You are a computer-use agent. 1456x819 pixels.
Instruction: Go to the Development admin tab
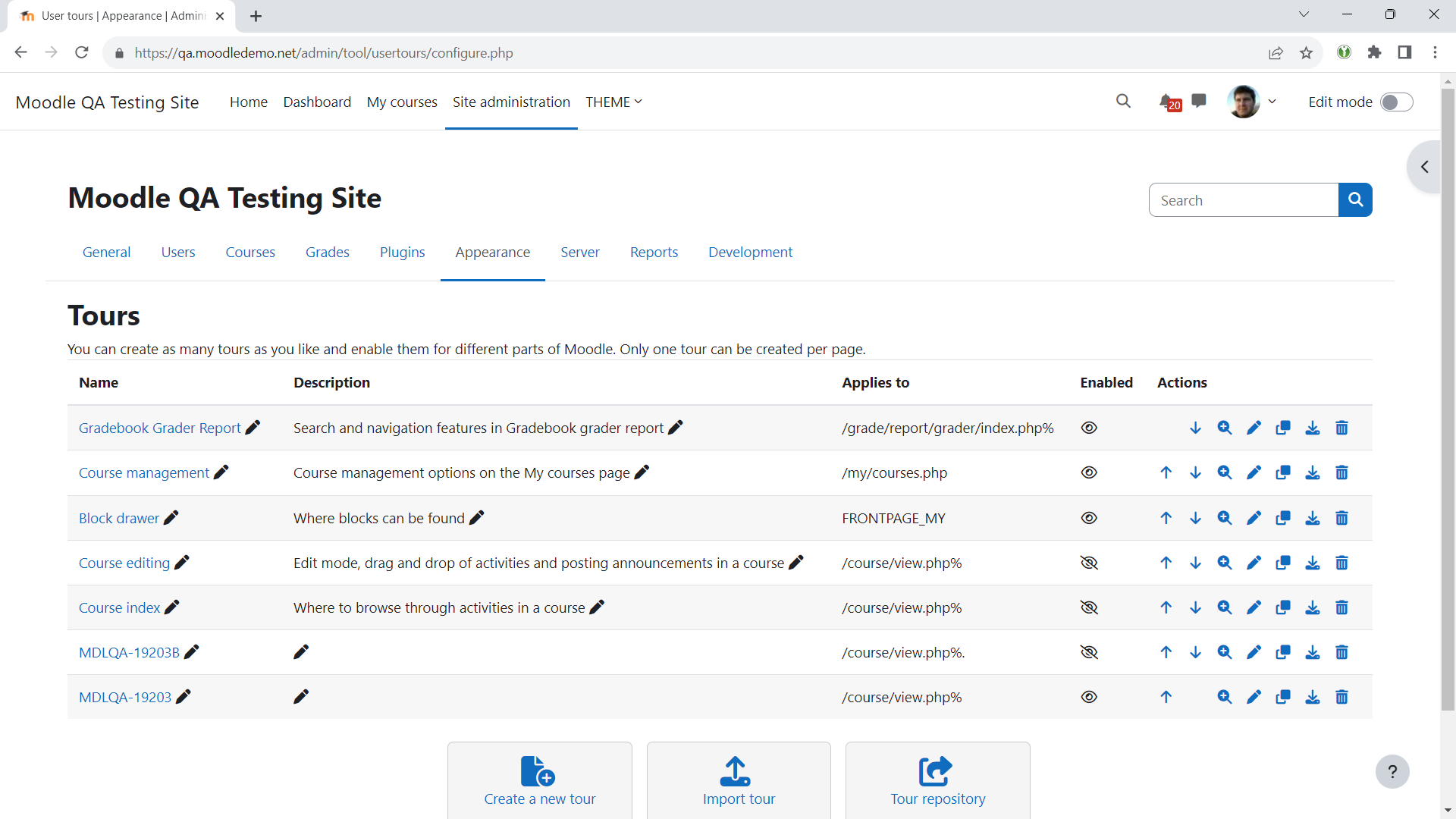point(750,253)
